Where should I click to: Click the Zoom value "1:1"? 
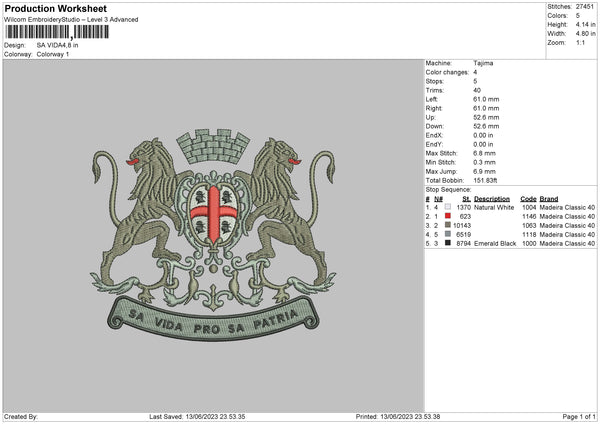point(580,42)
